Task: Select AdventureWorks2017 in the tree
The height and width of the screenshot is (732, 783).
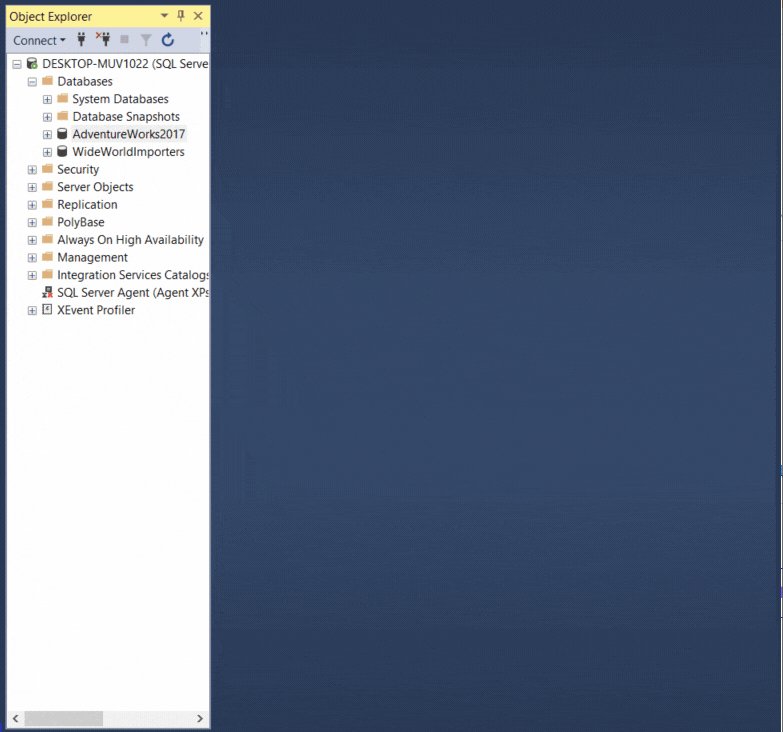Action: [x=129, y=134]
